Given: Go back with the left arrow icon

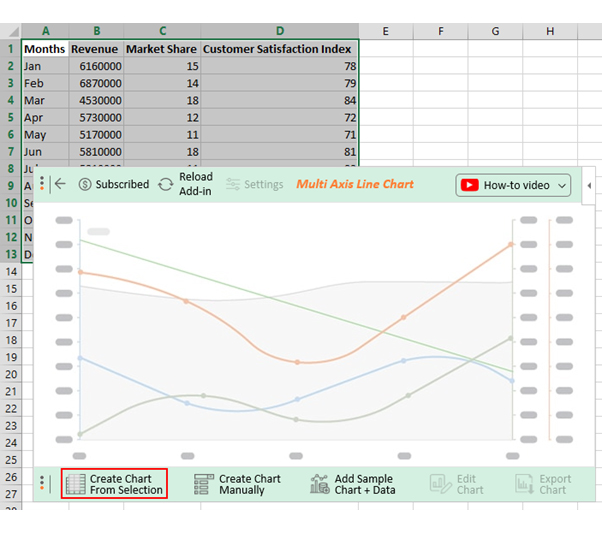Looking at the screenshot, I should point(60,184).
